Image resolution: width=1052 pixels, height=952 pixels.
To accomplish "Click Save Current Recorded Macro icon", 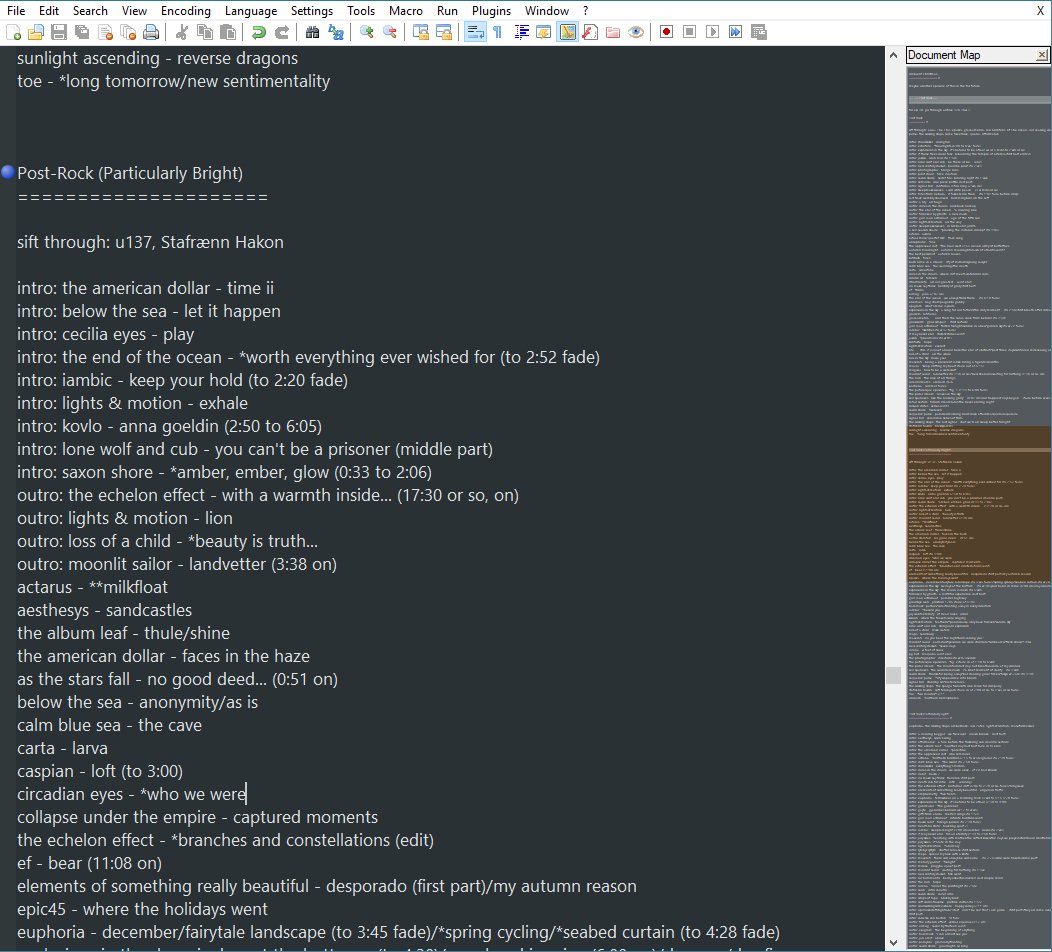I will pyautogui.click(x=759, y=32).
